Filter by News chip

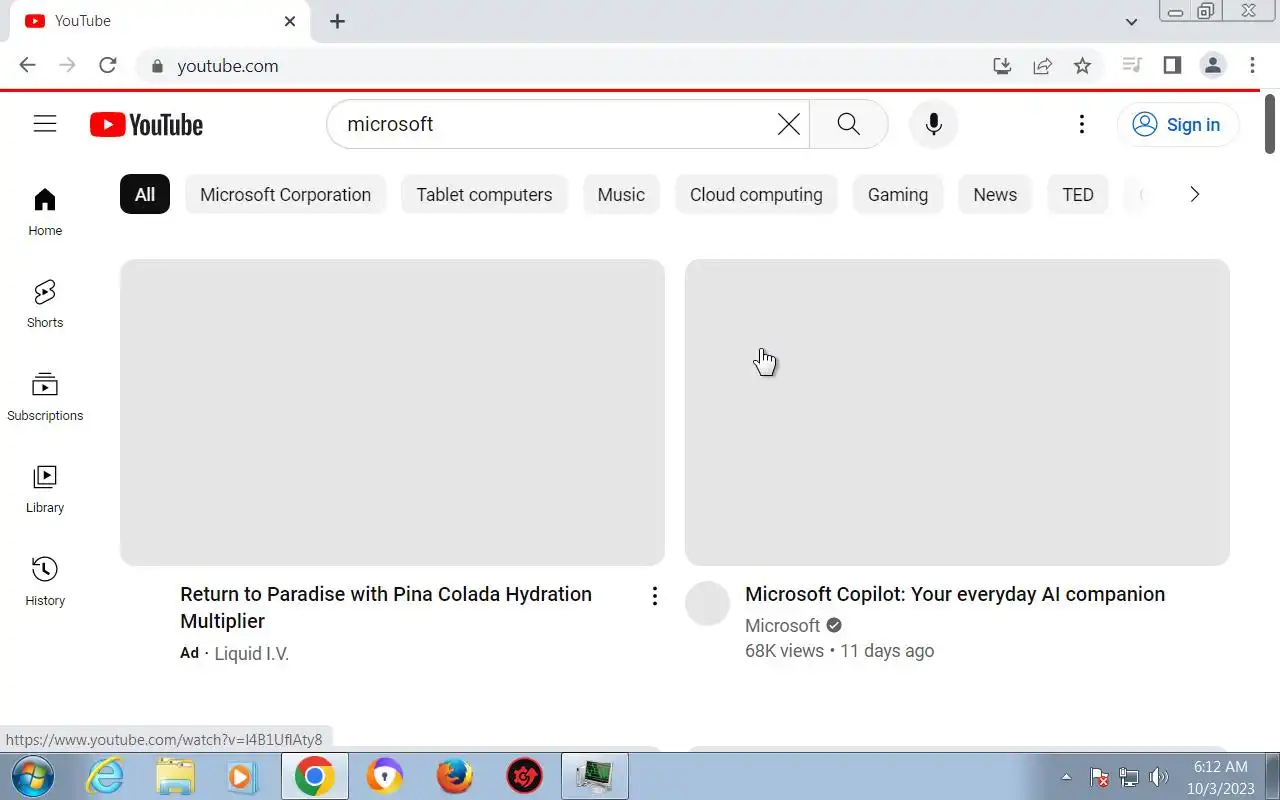pyautogui.click(x=995, y=194)
